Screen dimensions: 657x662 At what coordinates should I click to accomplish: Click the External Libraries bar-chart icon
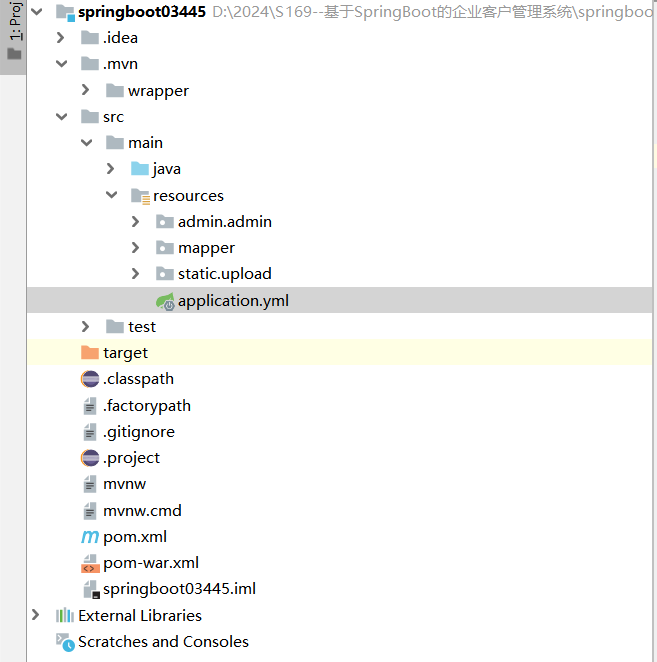click(x=65, y=616)
